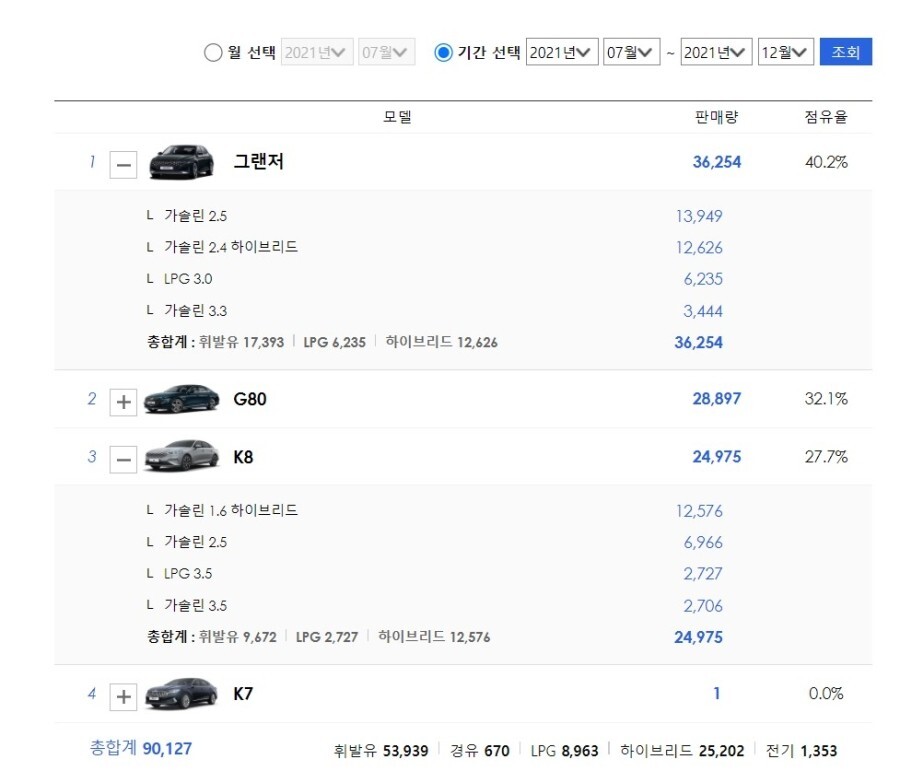Viewport: 900px width, 771px height.
Task: Click the LPG 8,963 total
Action: click(564, 751)
